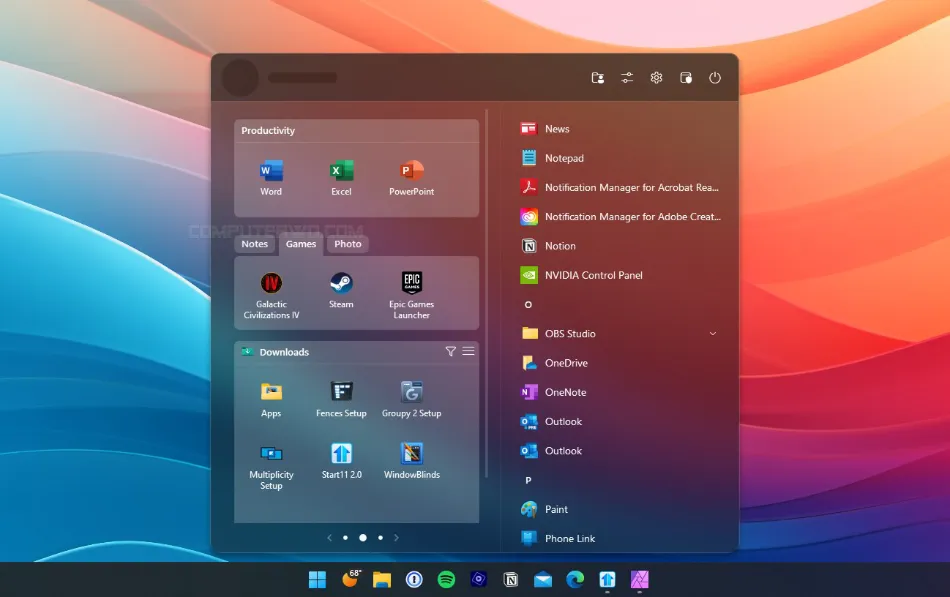950x597 pixels.
Task: Open the Downloads filter funnel
Action: click(x=451, y=352)
